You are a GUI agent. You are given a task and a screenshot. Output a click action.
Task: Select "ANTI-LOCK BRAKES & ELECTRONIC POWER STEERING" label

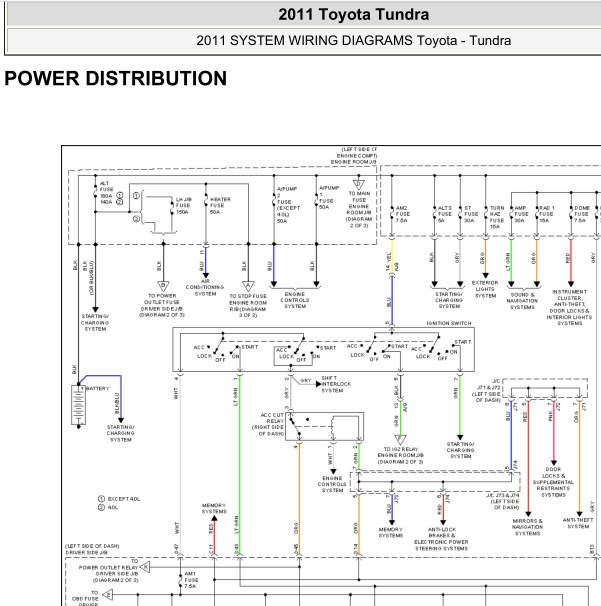click(x=441, y=539)
